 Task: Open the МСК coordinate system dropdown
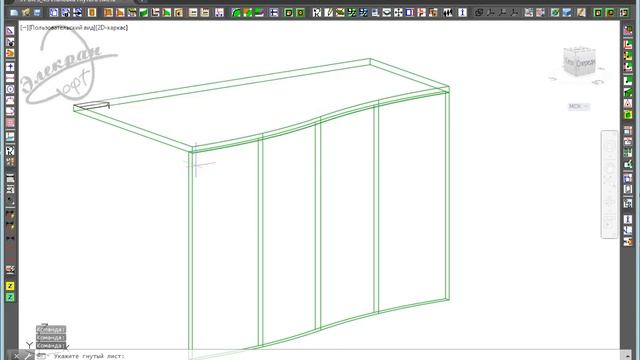pos(578,106)
